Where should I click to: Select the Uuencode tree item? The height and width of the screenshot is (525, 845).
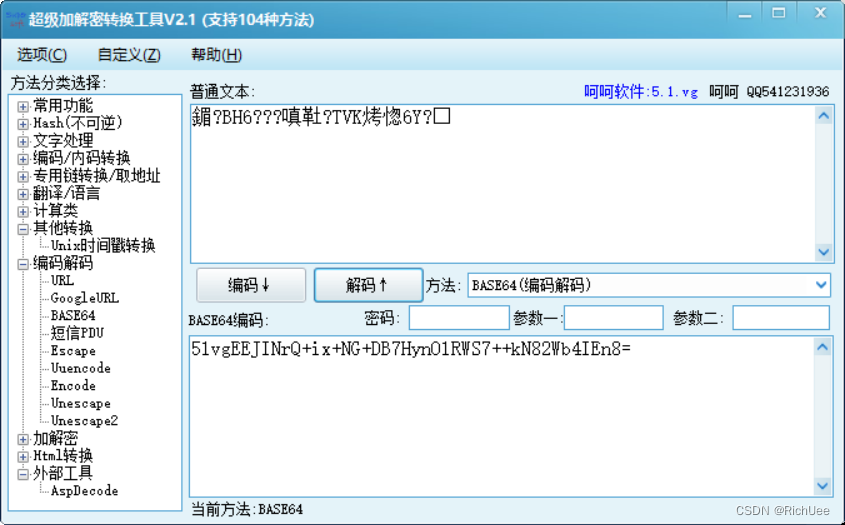[81, 368]
